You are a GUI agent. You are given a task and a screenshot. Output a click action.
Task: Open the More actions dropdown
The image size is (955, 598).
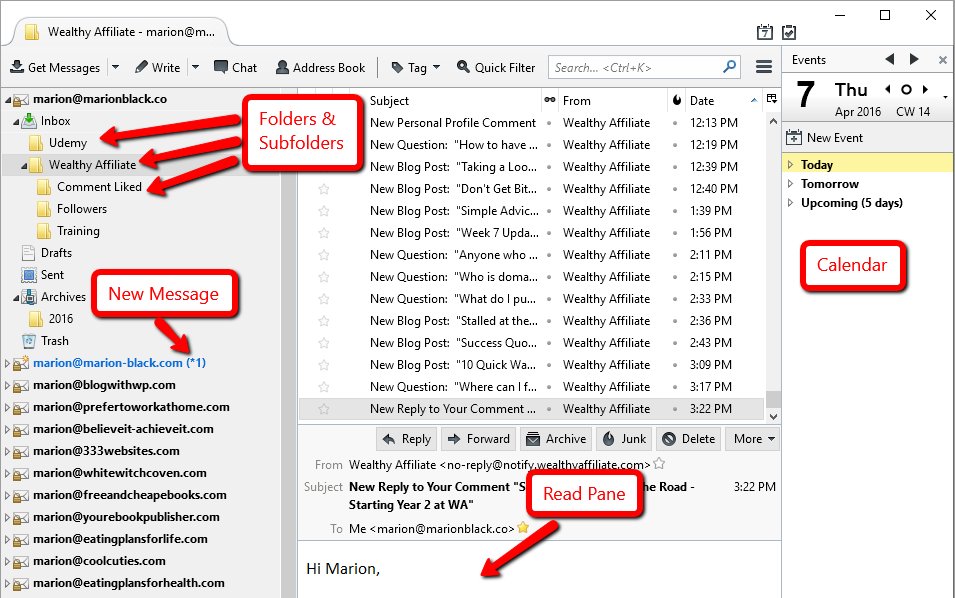pos(753,438)
